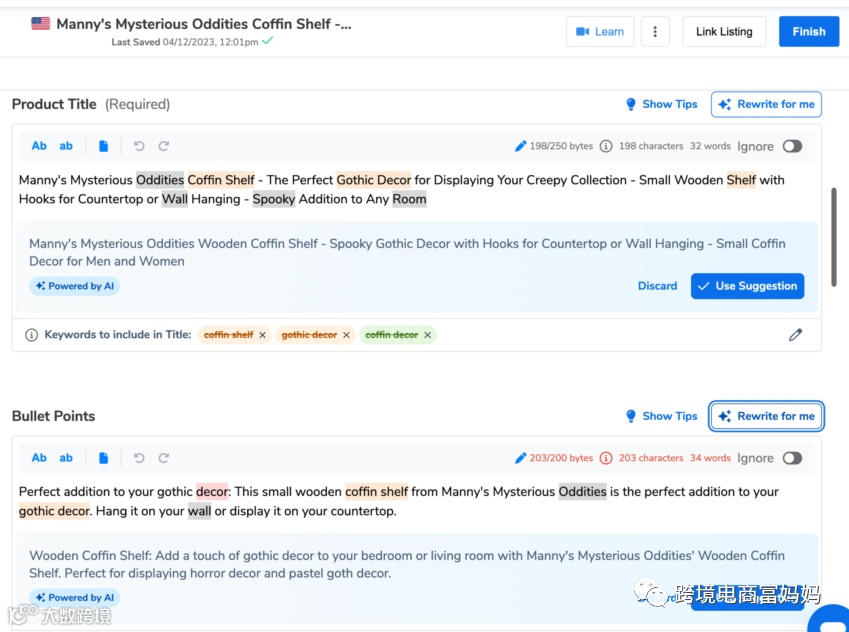Click the coffin decor keyword chip text
The height and width of the screenshot is (632, 849).
click(391, 335)
